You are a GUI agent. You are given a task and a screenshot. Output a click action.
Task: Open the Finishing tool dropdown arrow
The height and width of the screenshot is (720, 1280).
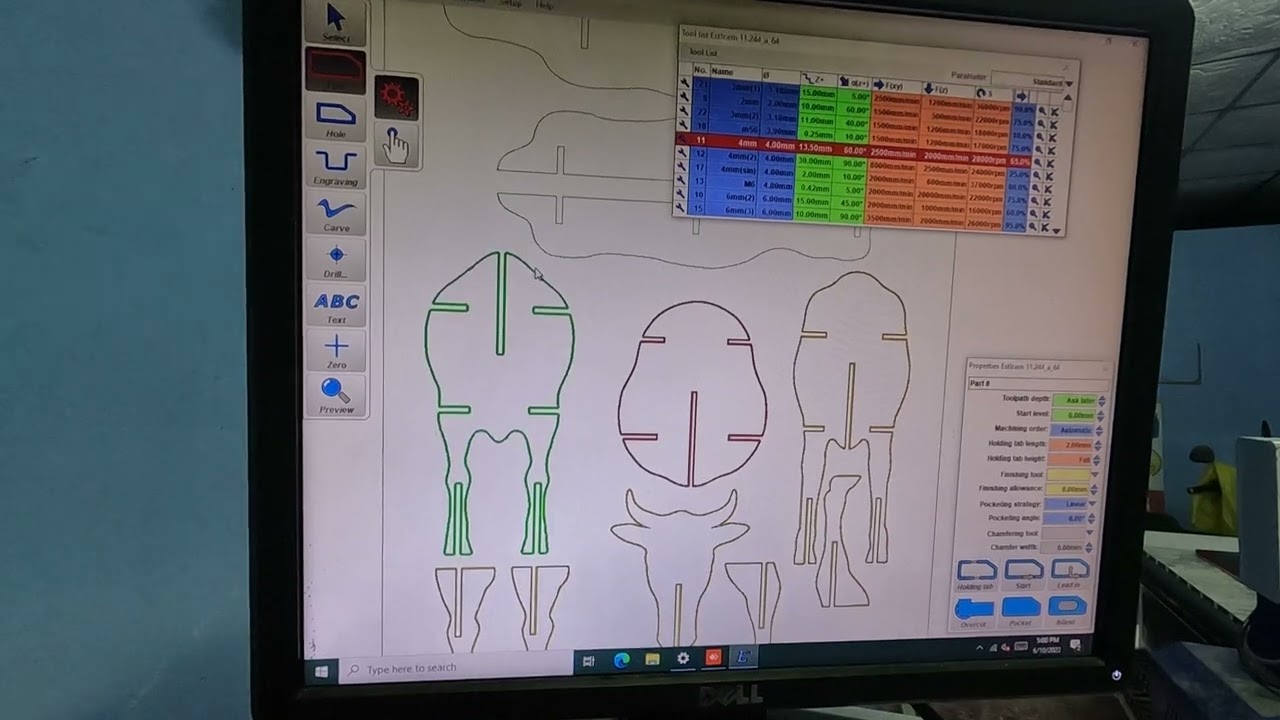coord(1094,475)
